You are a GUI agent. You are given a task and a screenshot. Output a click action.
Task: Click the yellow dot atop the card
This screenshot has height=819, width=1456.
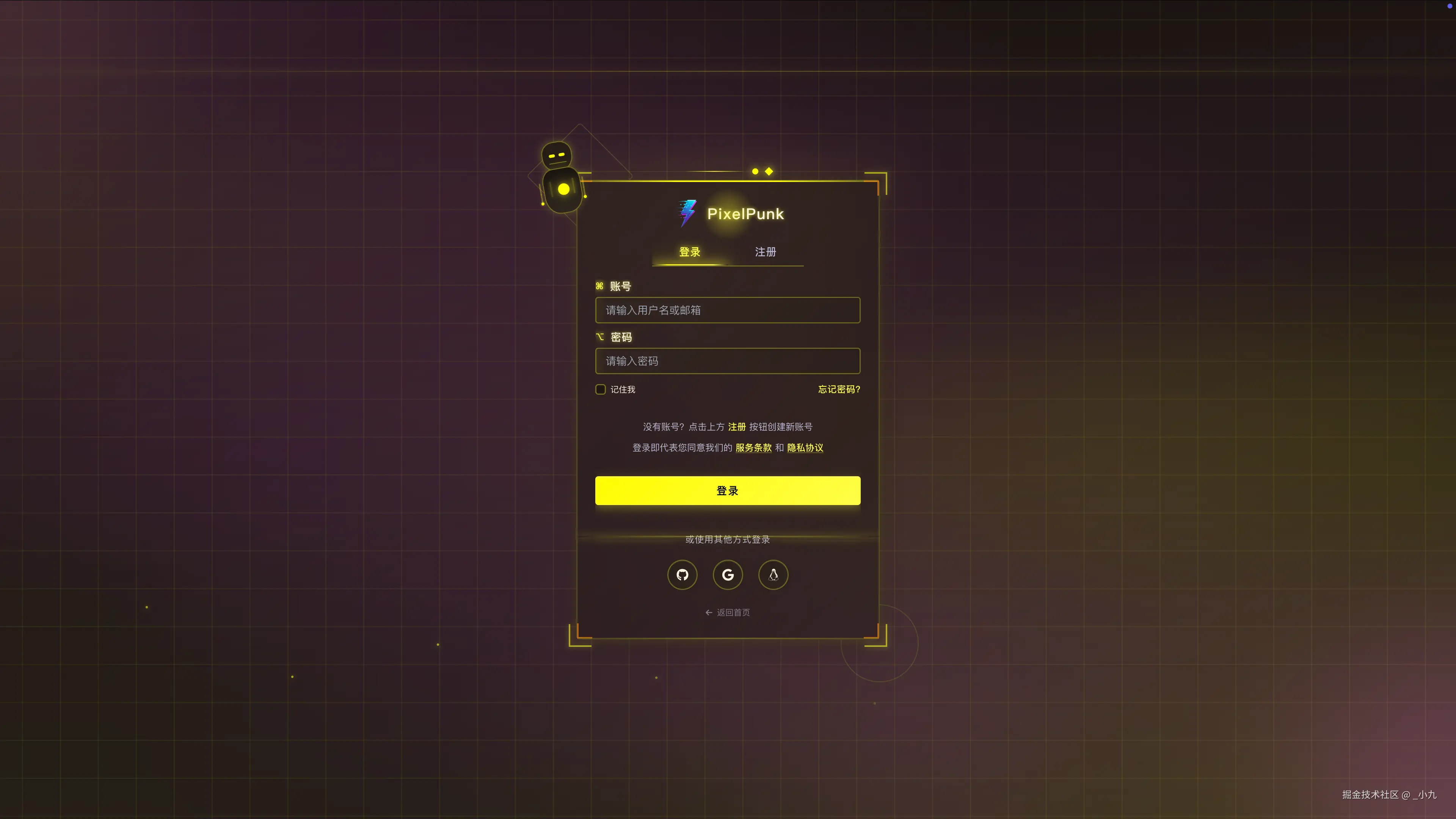(x=755, y=171)
